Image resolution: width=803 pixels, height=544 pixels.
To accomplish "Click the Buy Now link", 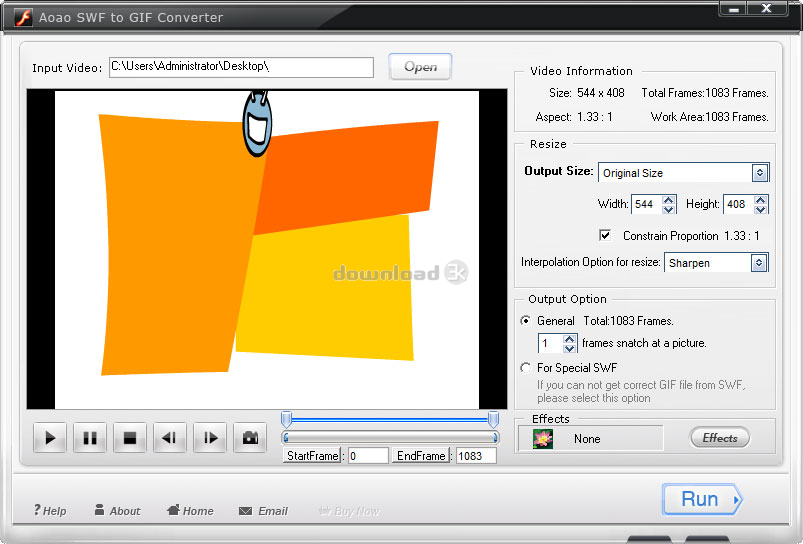I will coord(349,511).
